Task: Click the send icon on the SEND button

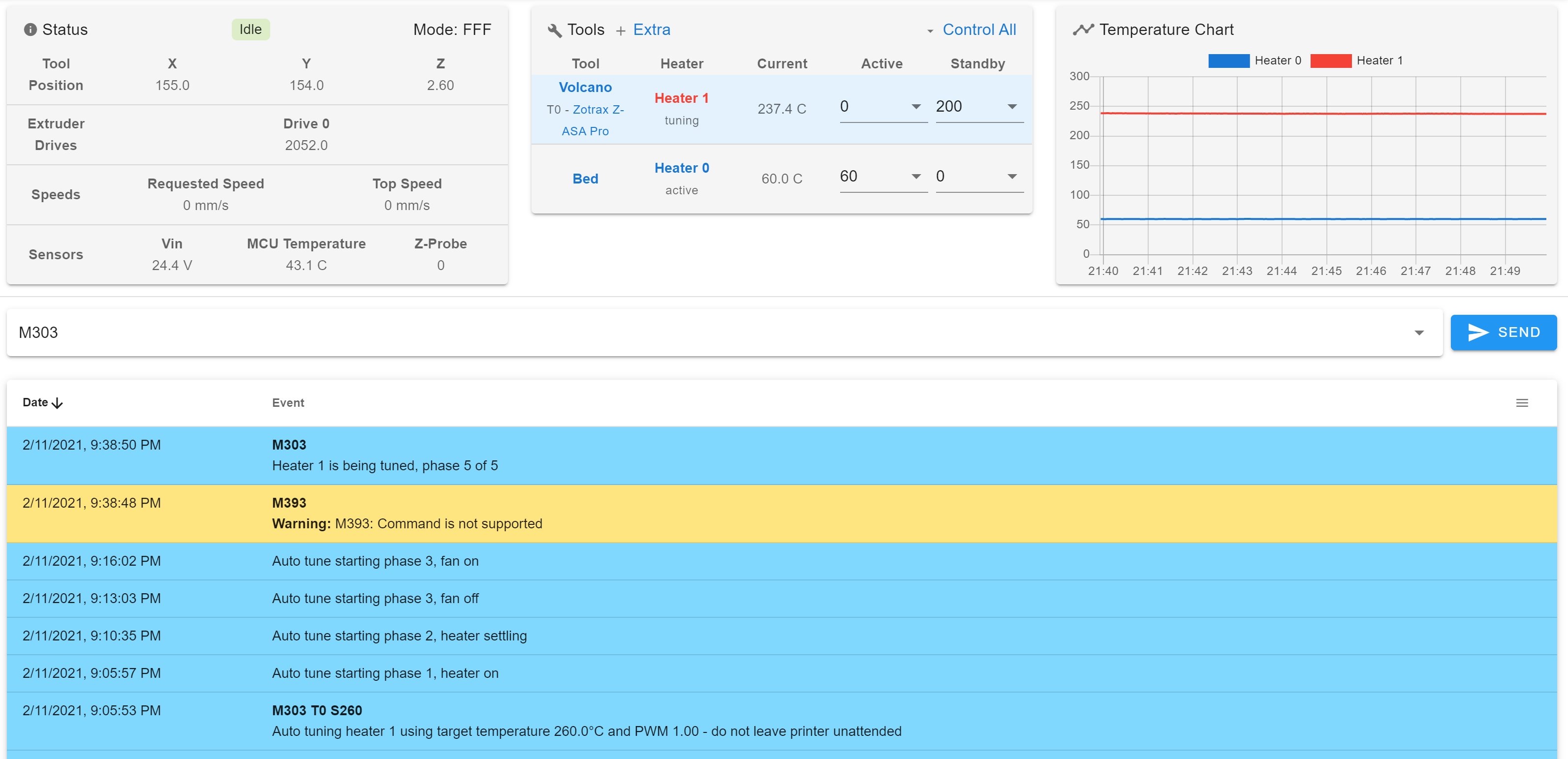Action: (x=1478, y=332)
